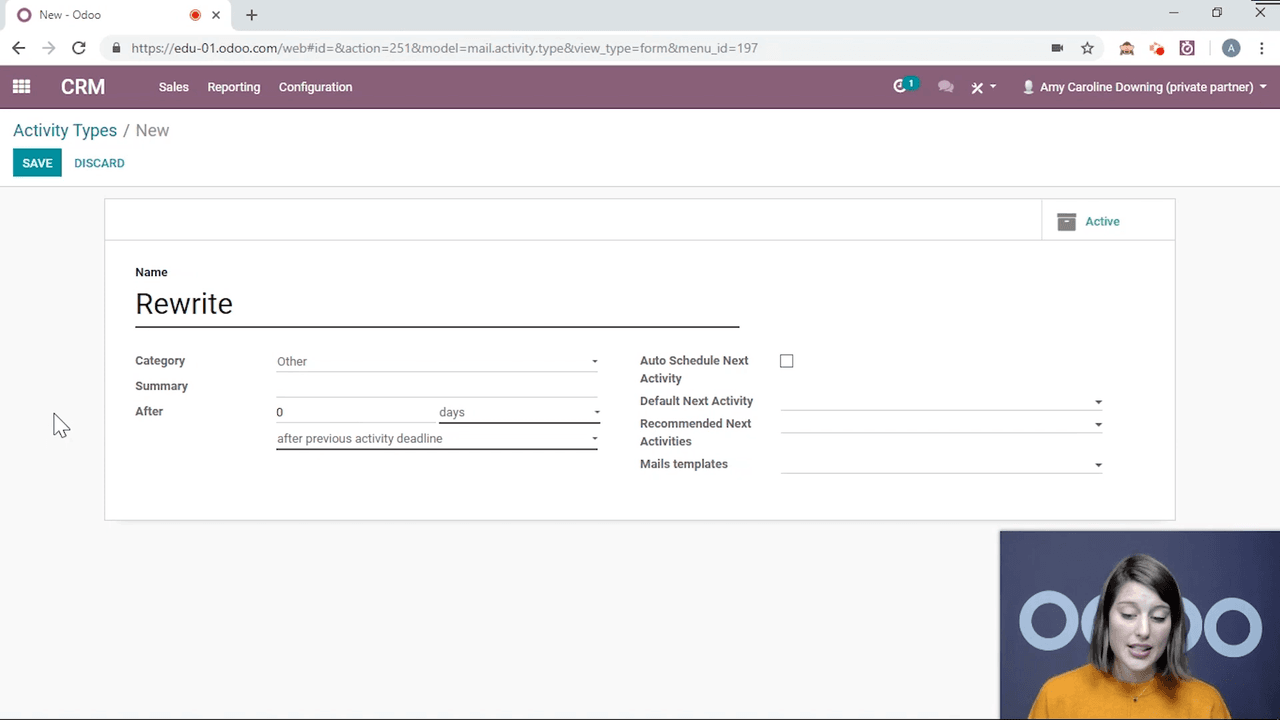This screenshot has width=1280, height=720.
Task: Open the Mails templates dropdown
Action: [941, 465]
